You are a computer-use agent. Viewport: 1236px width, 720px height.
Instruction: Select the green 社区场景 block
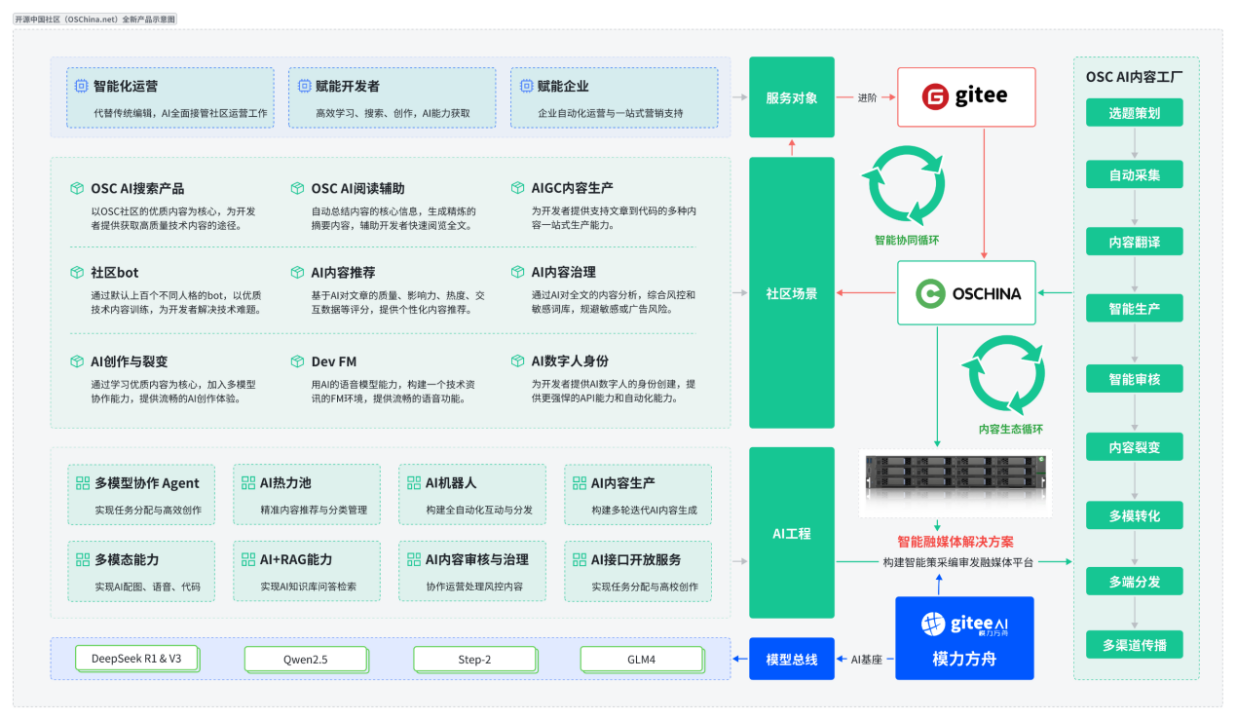click(791, 293)
